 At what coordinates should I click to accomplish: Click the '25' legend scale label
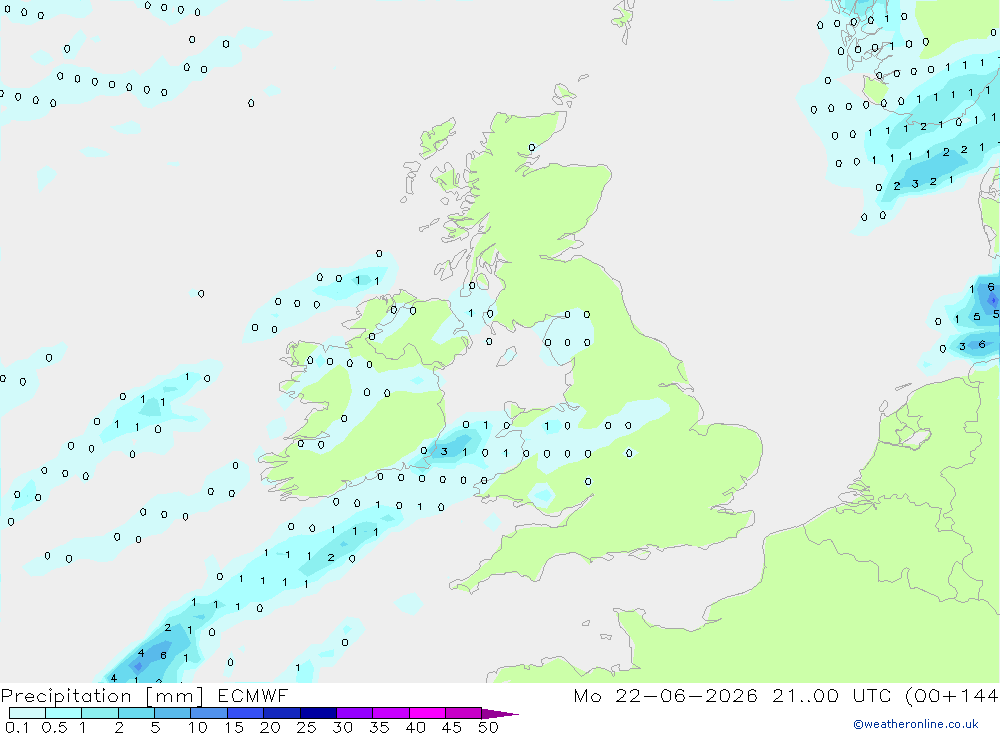tap(307, 727)
